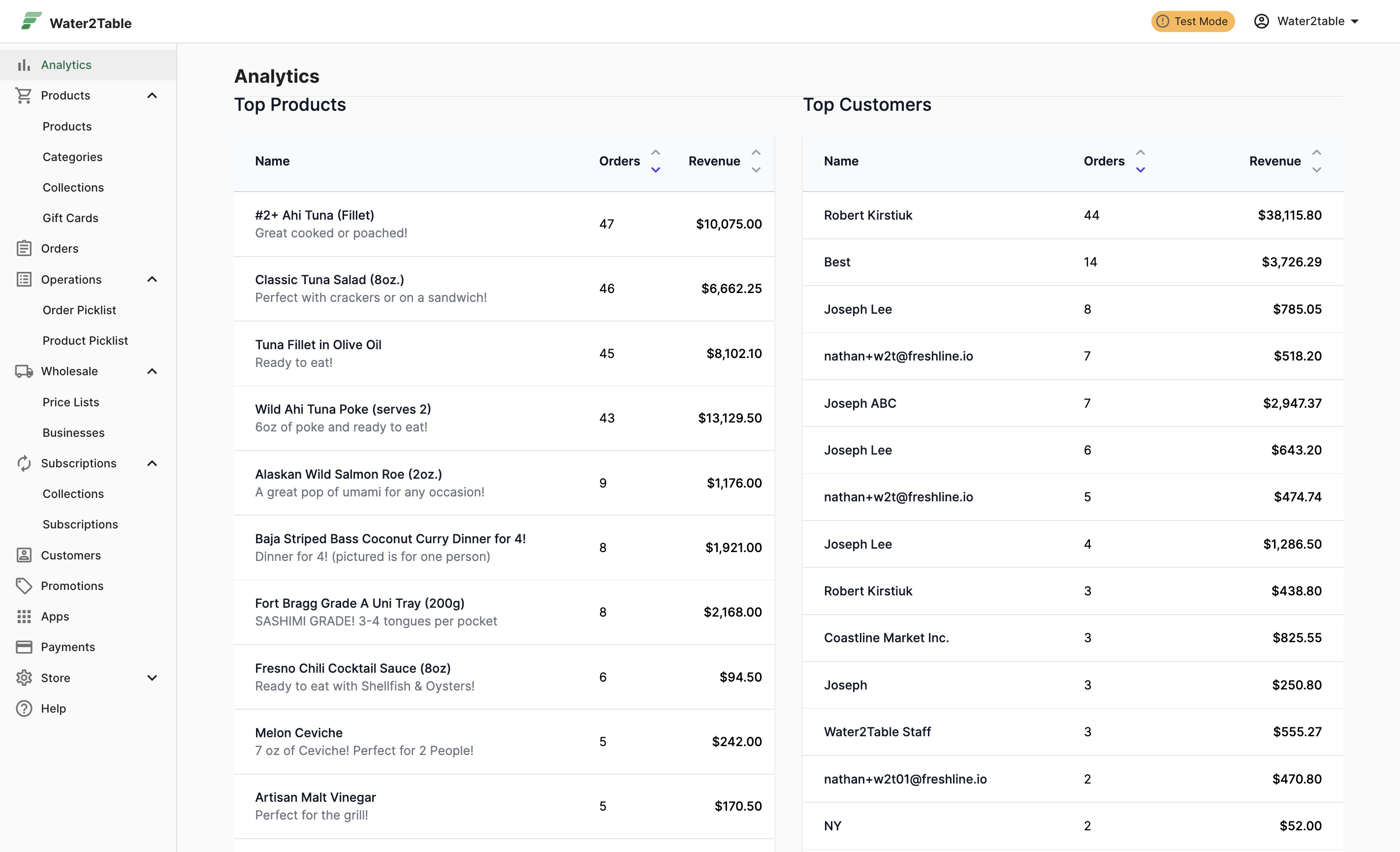Click the Water2Table brand name link
Screen dimensions: 1400x852
(91, 23)
